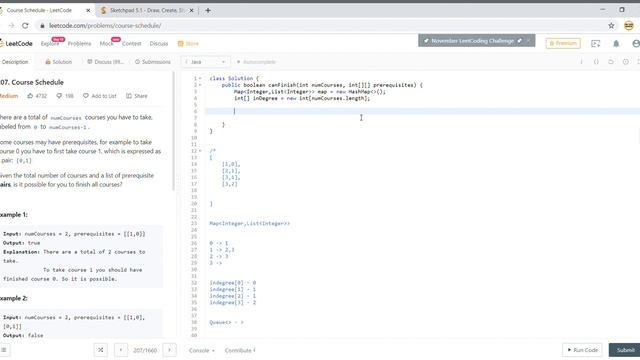The width and height of the screenshot is (640, 360).
Task: Dismiss the LeetCoding Challenge banner
Action: tap(529, 40)
